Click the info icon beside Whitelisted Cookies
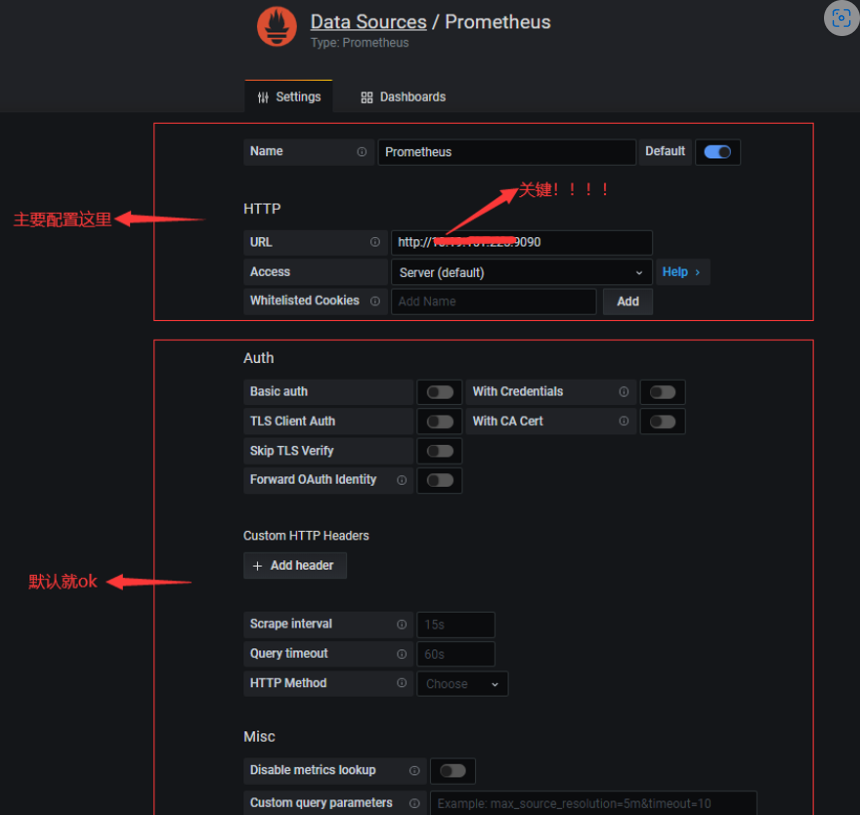Screen dimensions: 860x815 click(x=375, y=301)
